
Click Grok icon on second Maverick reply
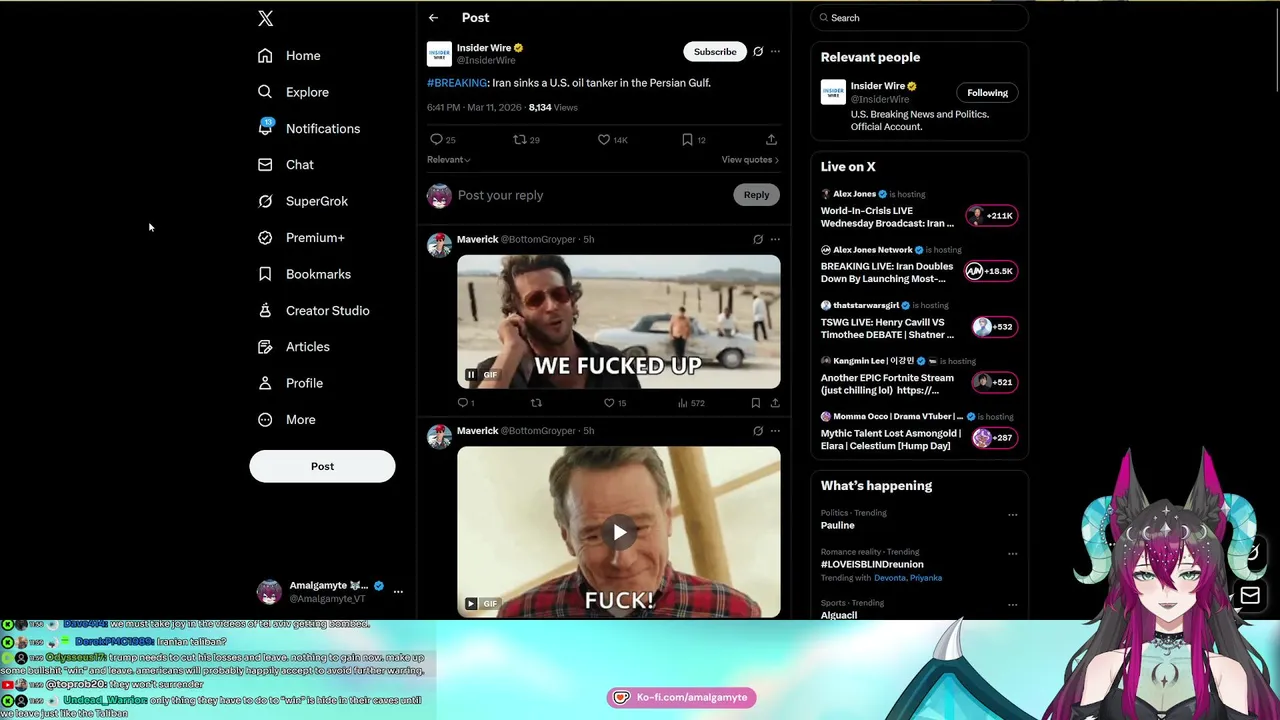click(758, 431)
